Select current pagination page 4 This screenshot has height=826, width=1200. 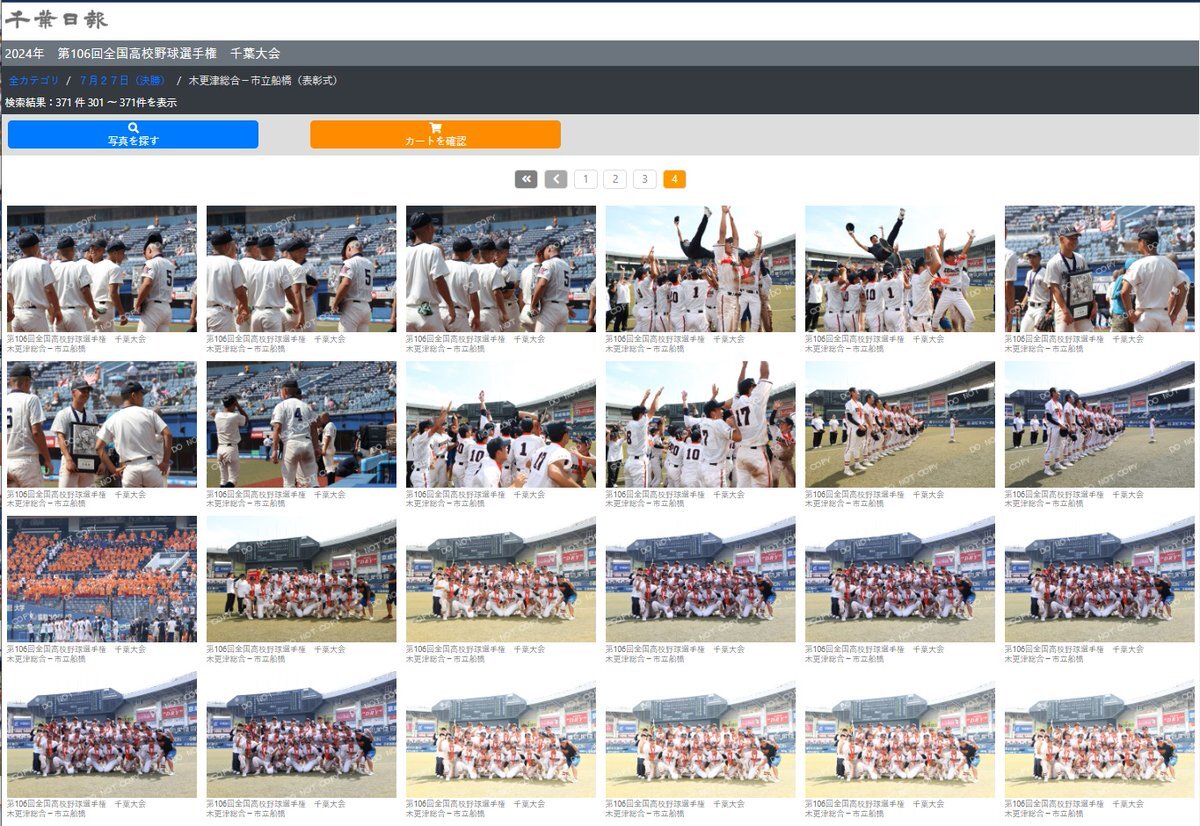pyautogui.click(x=675, y=179)
